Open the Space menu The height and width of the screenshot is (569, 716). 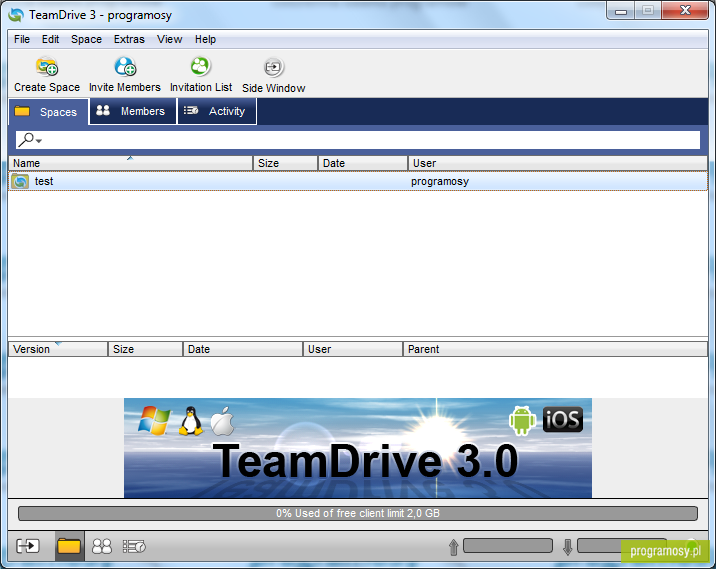(x=86, y=39)
